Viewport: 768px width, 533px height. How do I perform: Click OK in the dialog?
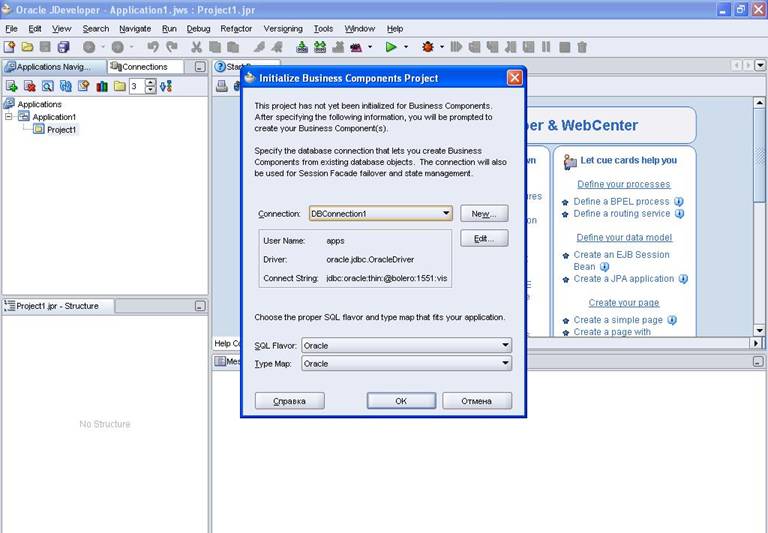[x=401, y=401]
